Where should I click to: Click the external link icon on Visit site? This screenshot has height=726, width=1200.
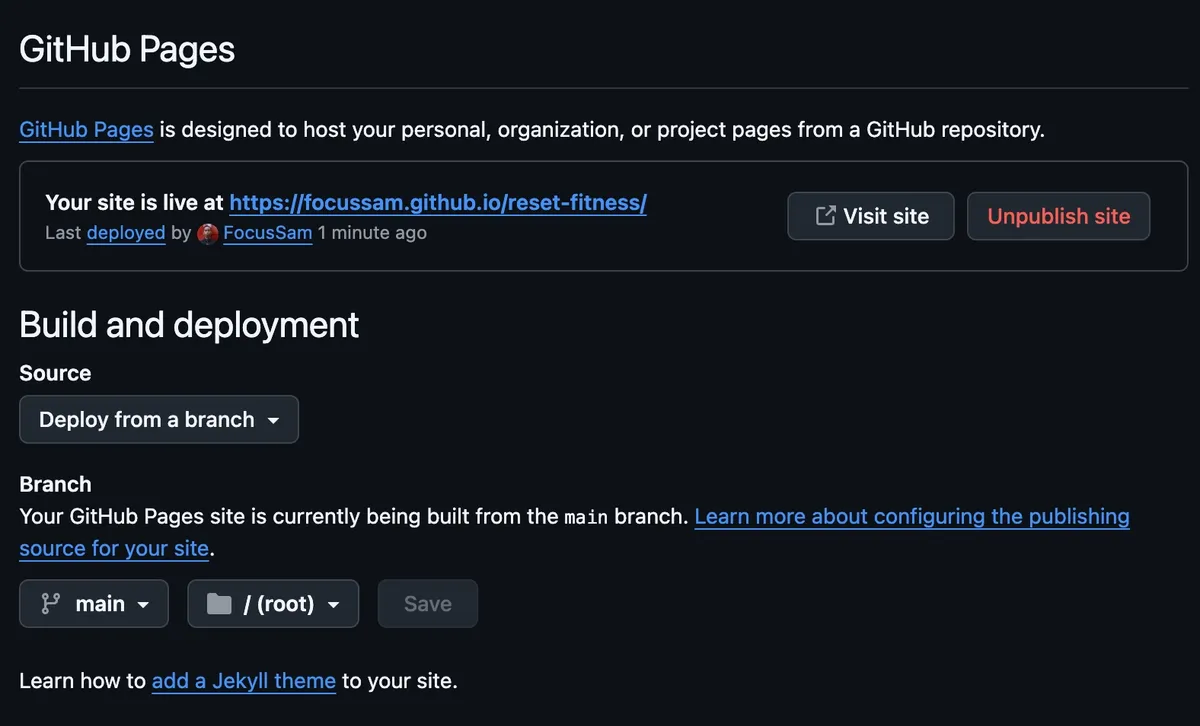pyautogui.click(x=825, y=216)
